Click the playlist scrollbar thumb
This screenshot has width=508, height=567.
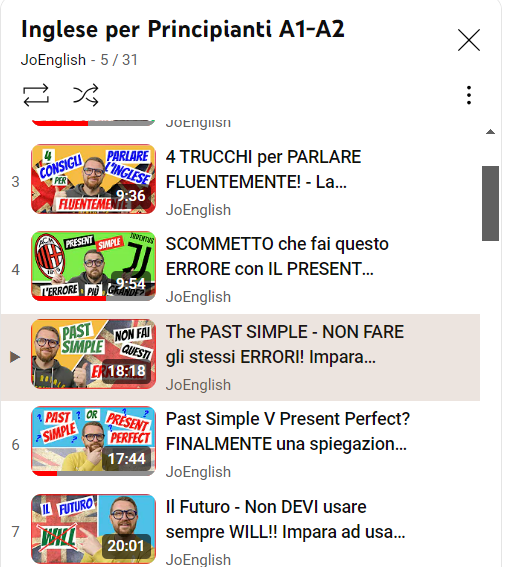point(490,203)
